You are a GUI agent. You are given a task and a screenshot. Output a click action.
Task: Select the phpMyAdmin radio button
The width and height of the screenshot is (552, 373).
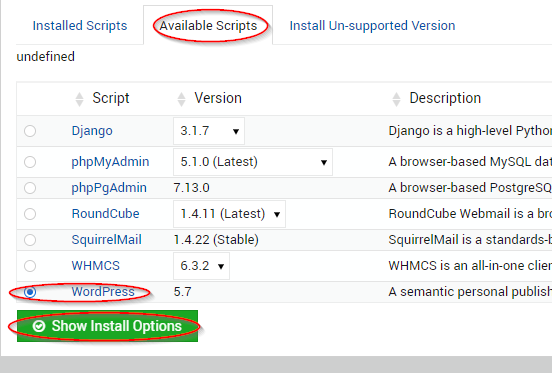(30, 162)
